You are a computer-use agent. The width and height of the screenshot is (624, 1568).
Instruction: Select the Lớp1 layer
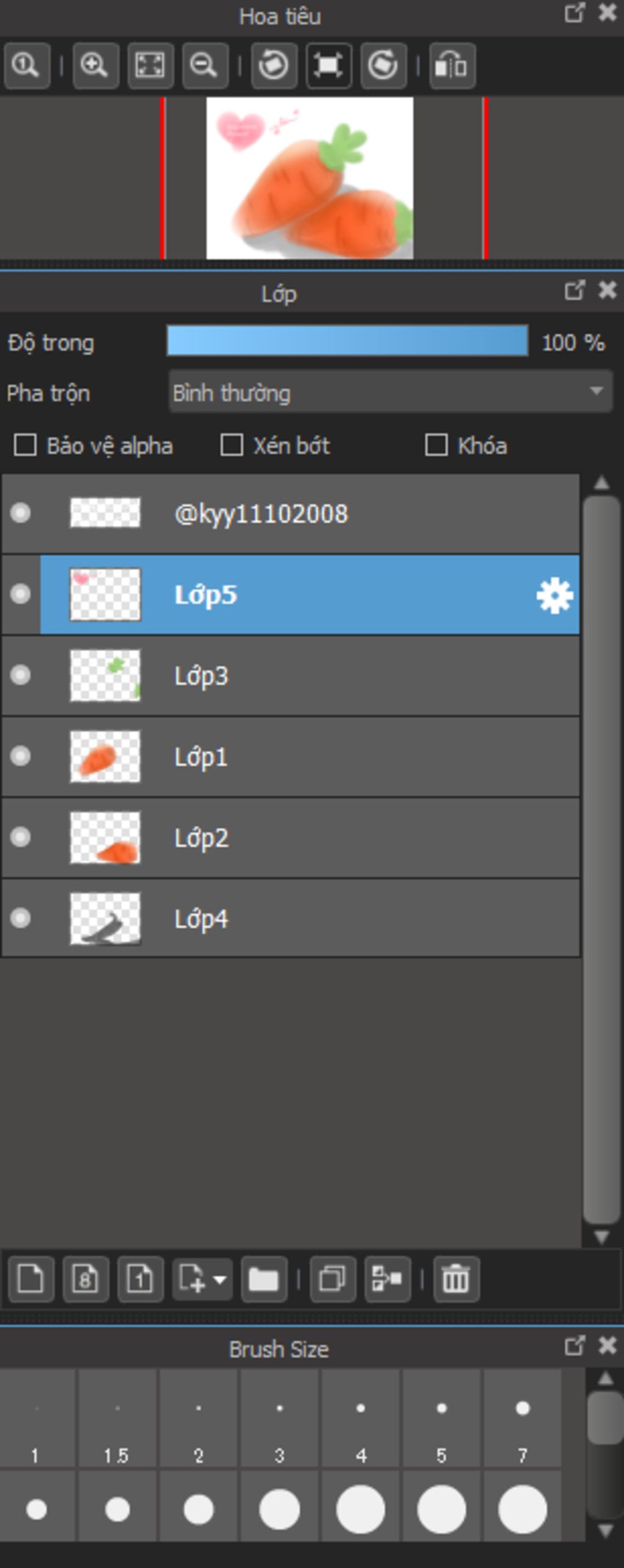pyautogui.click(x=291, y=757)
